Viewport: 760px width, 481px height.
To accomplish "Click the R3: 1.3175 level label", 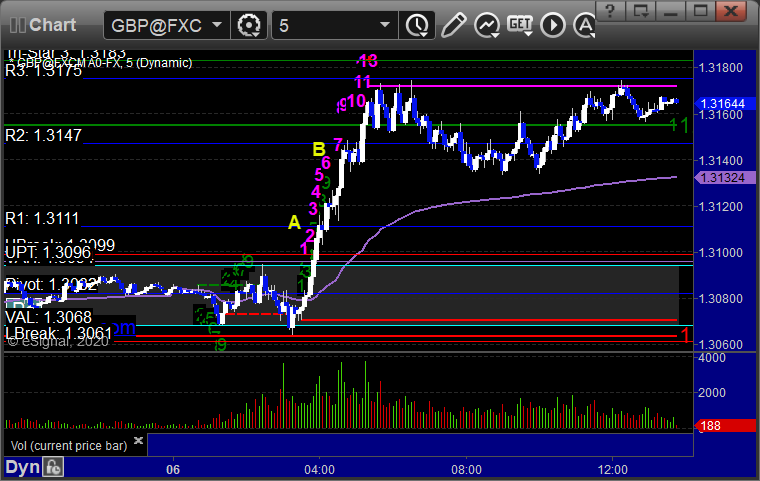I will 44,71.
